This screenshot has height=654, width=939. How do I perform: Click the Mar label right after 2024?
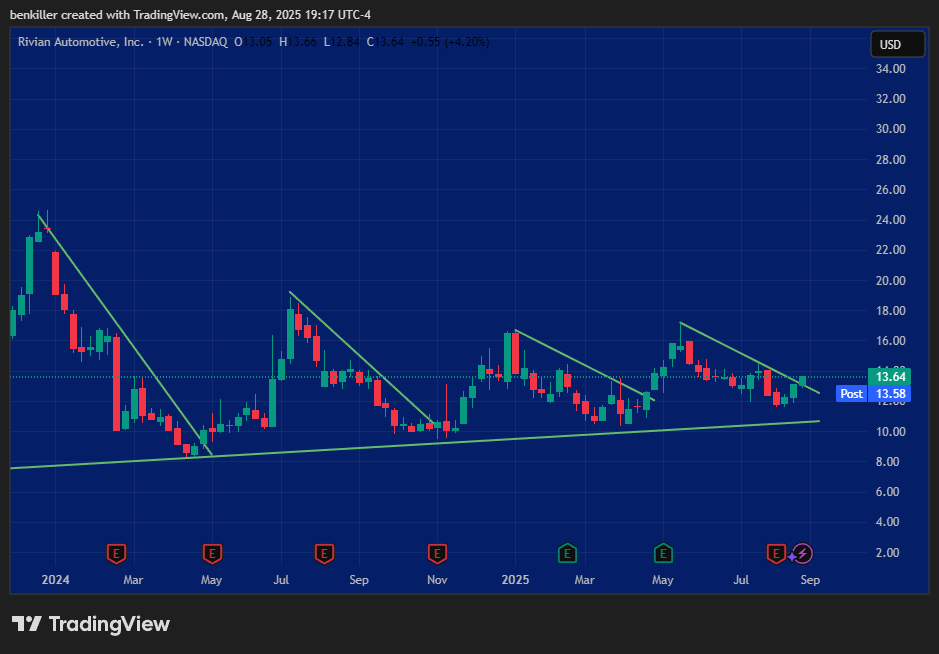click(133, 580)
